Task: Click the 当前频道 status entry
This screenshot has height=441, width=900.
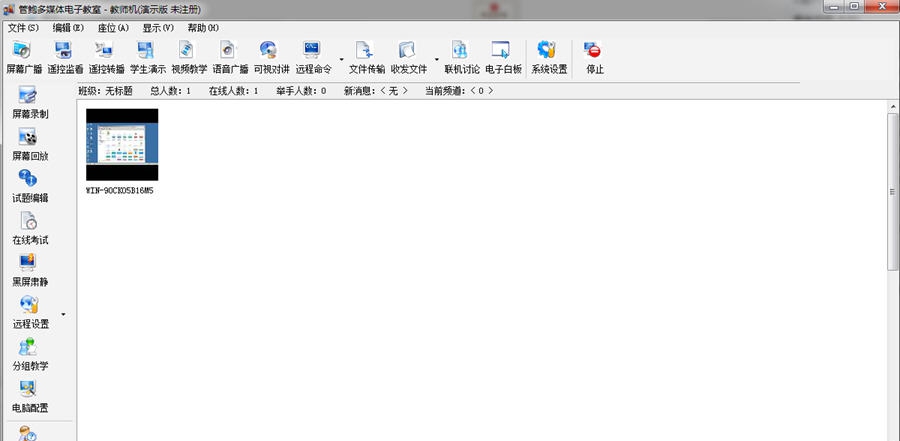Action: tap(459, 91)
